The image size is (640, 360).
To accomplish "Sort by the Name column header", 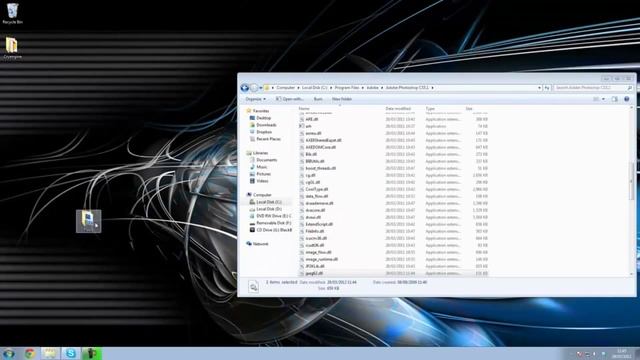I will coord(304,109).
